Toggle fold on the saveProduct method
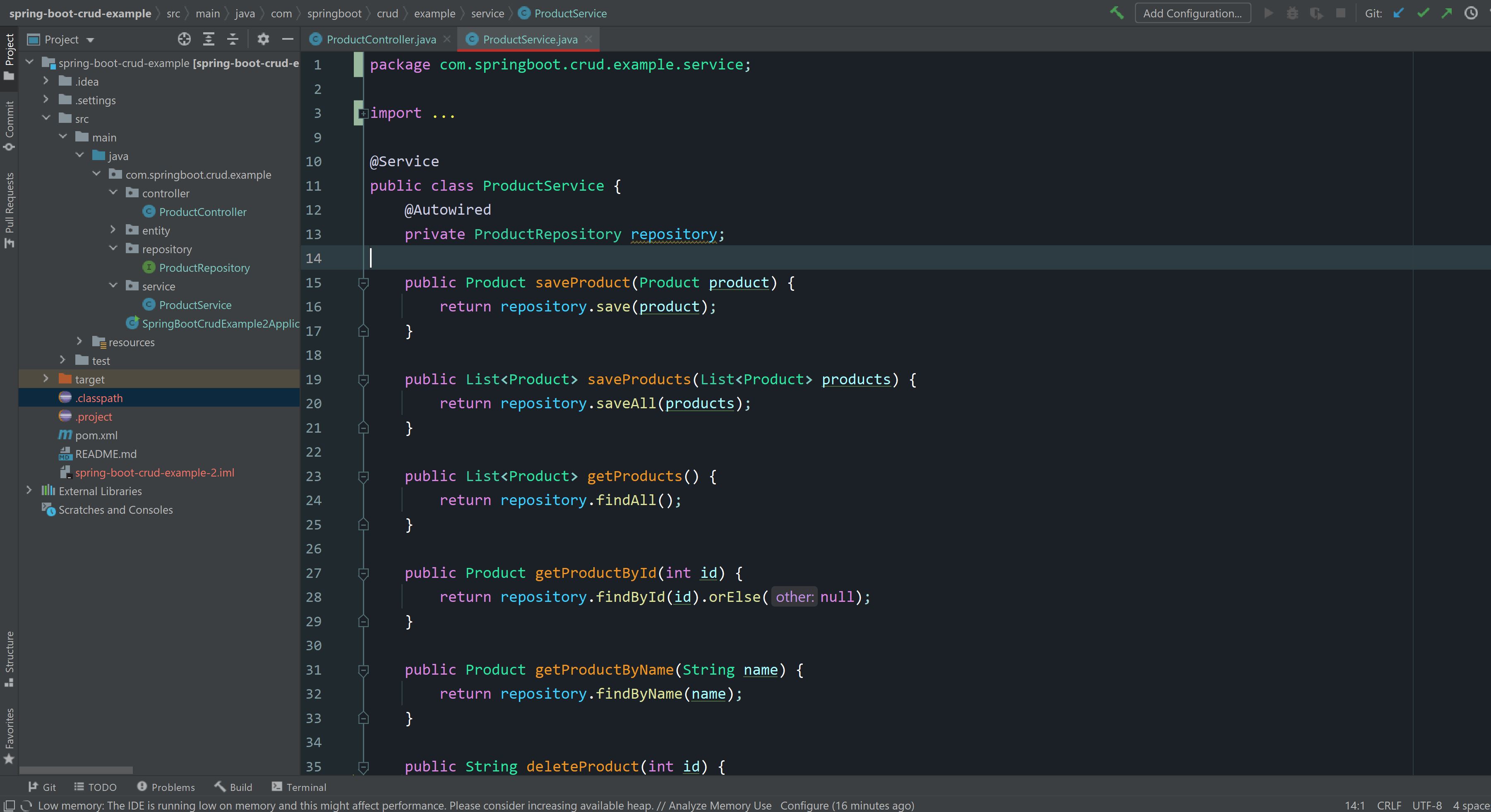Image resolution: width=1491 pixels, height=812 pixels. pos(363,283)
